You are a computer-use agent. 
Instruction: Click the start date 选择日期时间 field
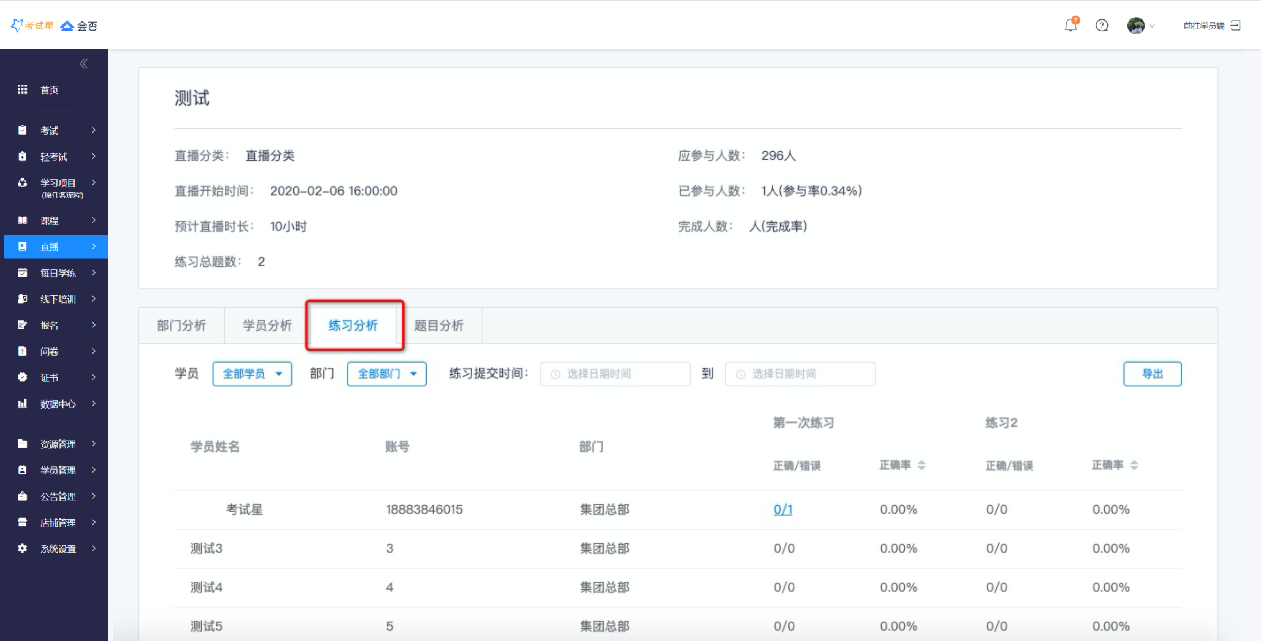(x=615, y=374)
